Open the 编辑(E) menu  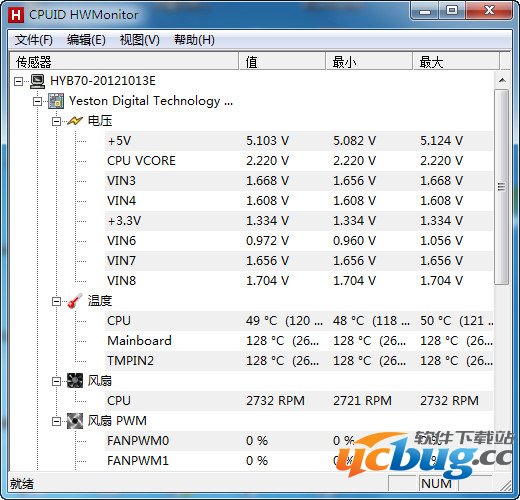(86, 40)
